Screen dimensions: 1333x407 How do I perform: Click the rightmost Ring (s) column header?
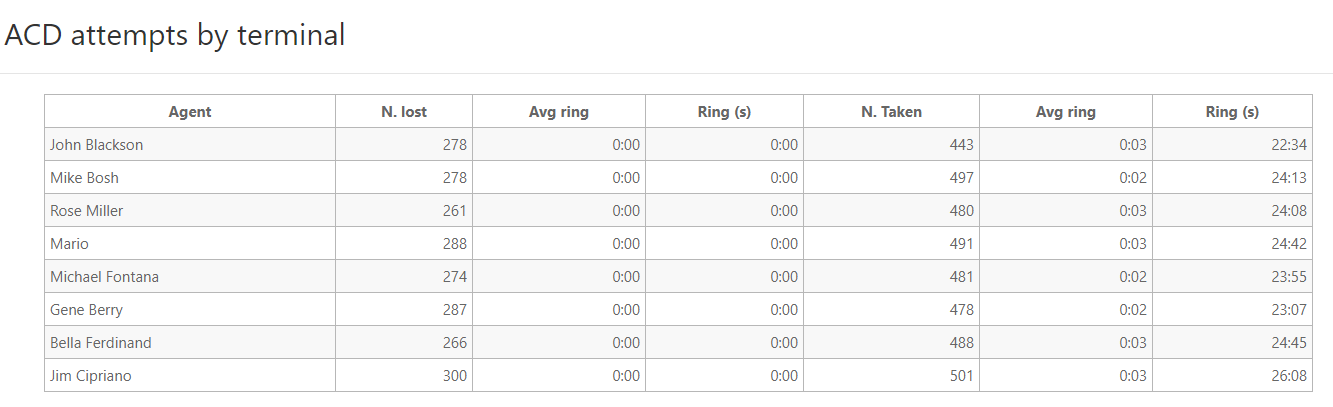[1232, 112]
